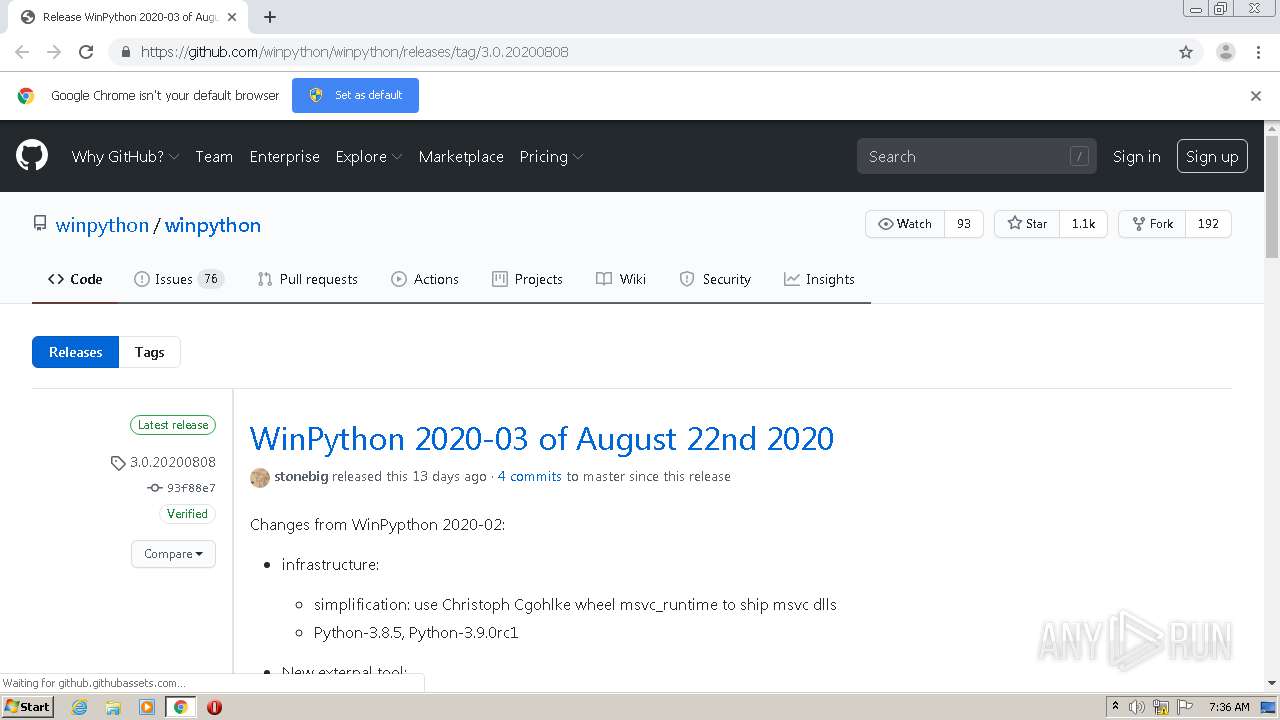The height and width of the screenshot is (720, 1280).
Task: Fork the repository
Action: click(1152, 224)
